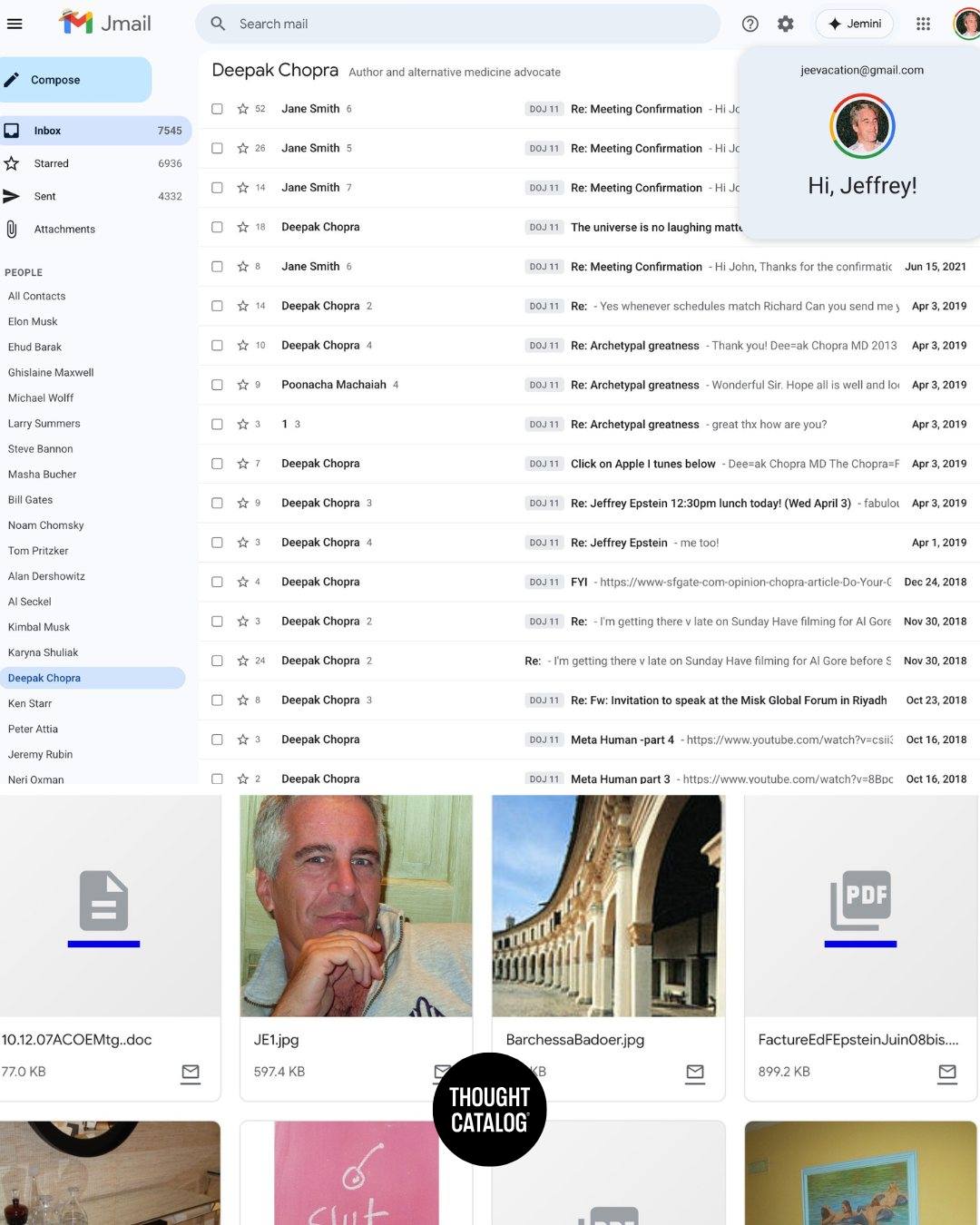This screenshot has height=1225, width=980.
Task: Open Larry Summers's emails
Action: coord(44,424)
